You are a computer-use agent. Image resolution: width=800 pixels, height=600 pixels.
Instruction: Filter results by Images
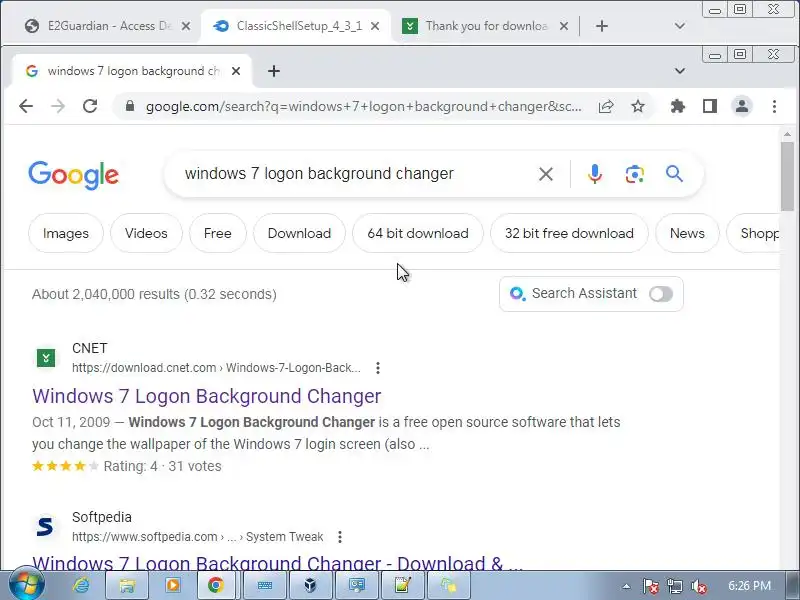pyautogui.click(x=66, y=233)
